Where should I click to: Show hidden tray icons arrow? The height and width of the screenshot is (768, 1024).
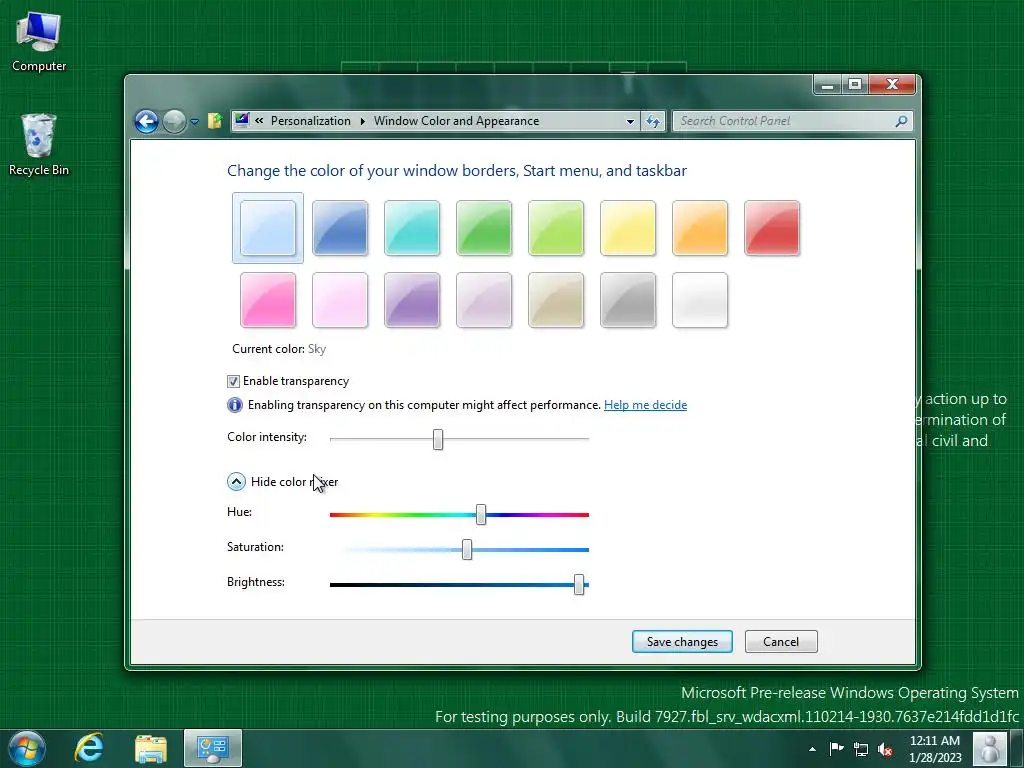tap(812, 749)
